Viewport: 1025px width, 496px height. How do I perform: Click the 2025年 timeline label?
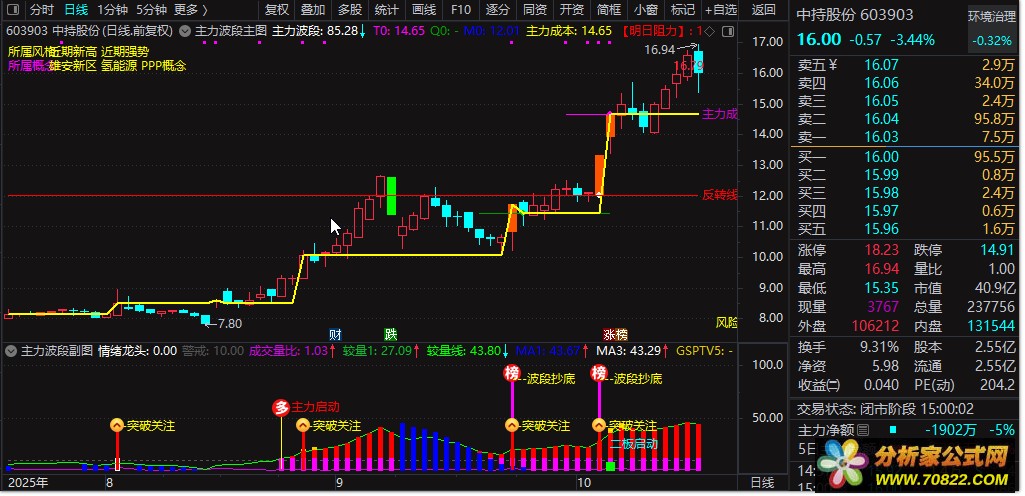[27, 483]
